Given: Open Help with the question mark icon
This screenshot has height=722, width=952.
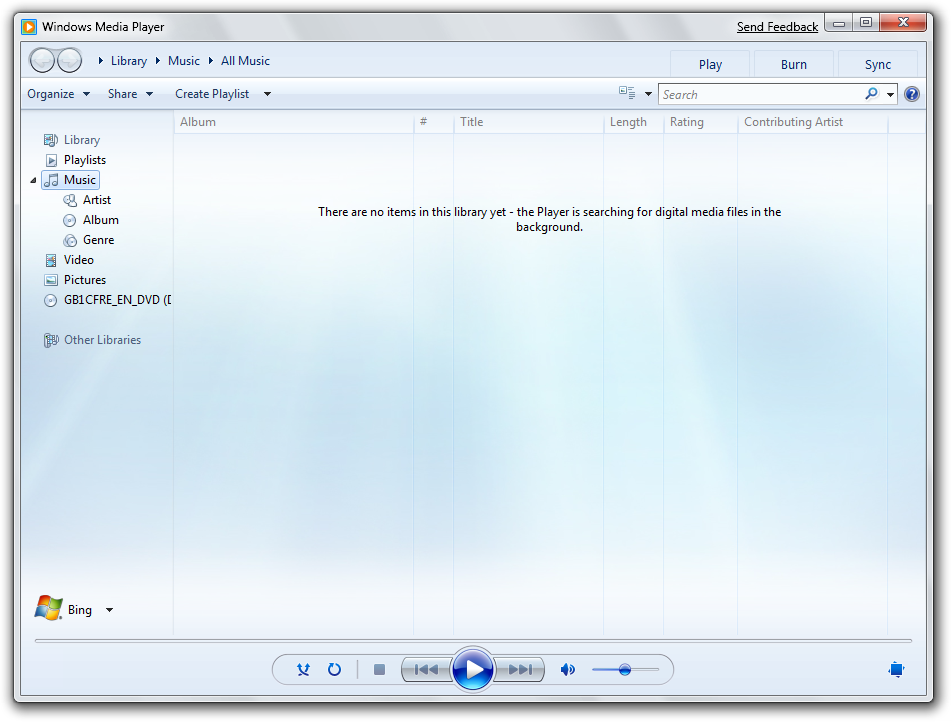Looking at the screenshot, I should point(911,94).
